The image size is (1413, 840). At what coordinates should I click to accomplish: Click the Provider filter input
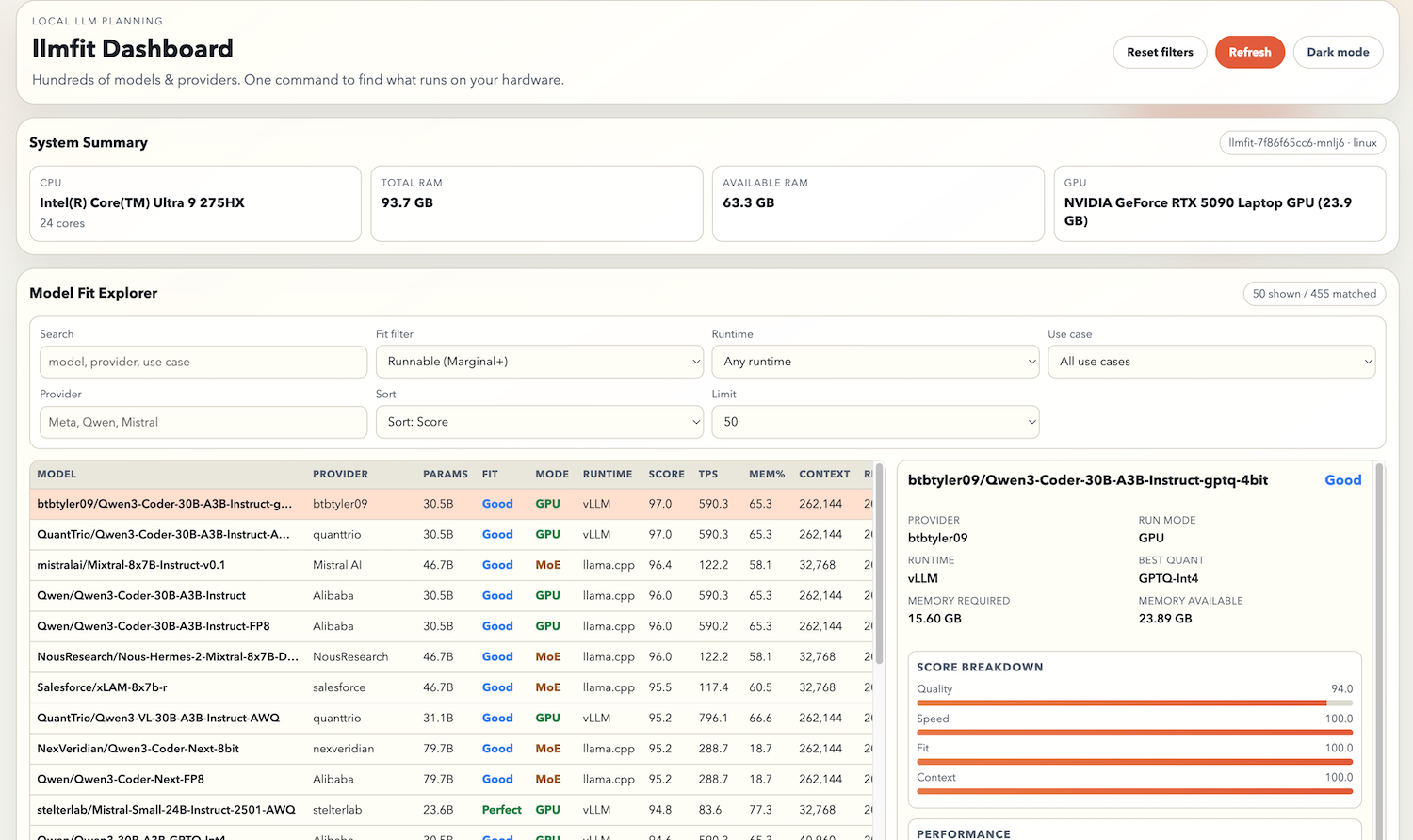pyautogui.click(x=203, y=422)
